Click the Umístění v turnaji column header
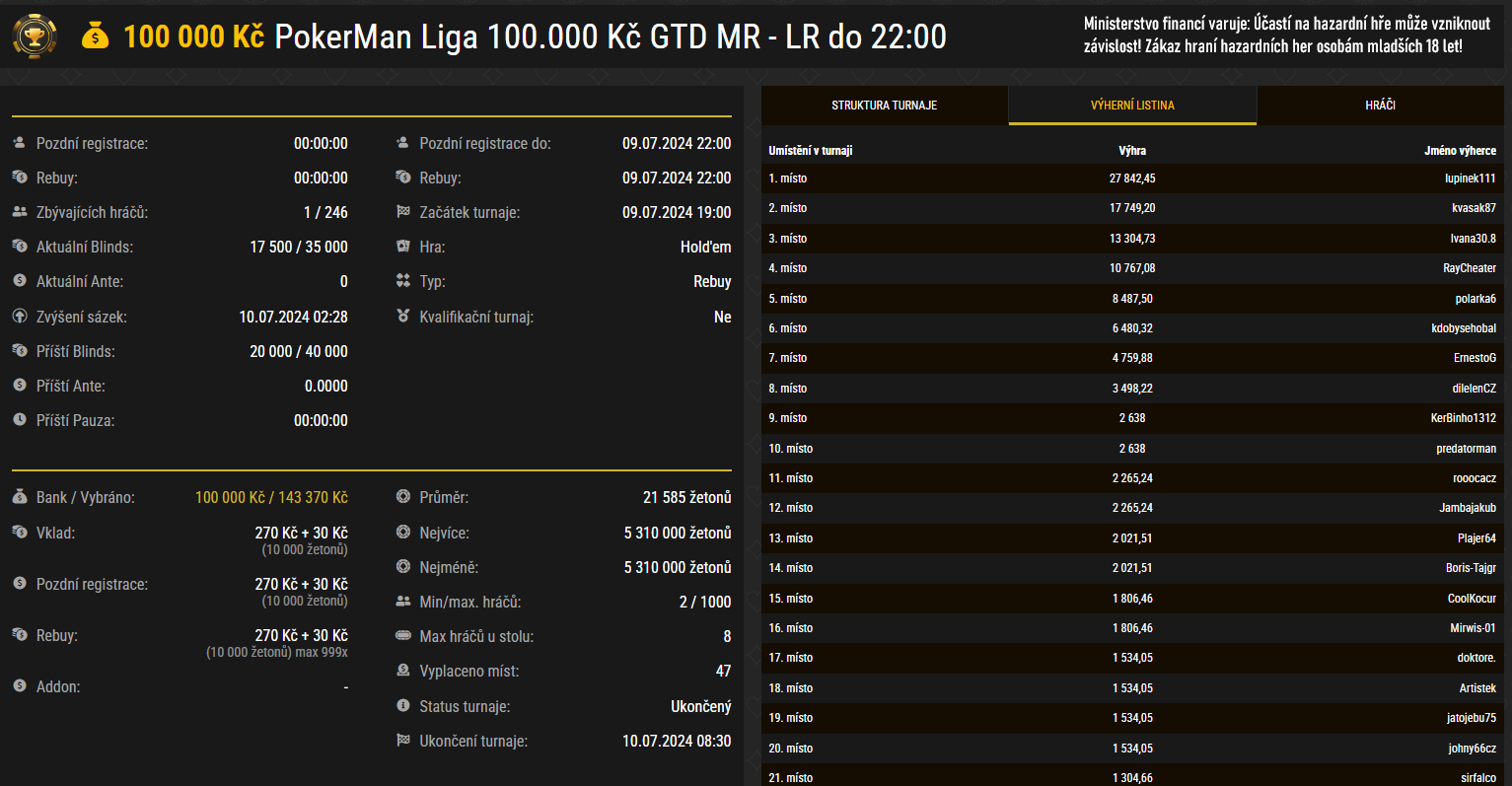Viewport: 1512px width, 786px height. click(811, 151)
